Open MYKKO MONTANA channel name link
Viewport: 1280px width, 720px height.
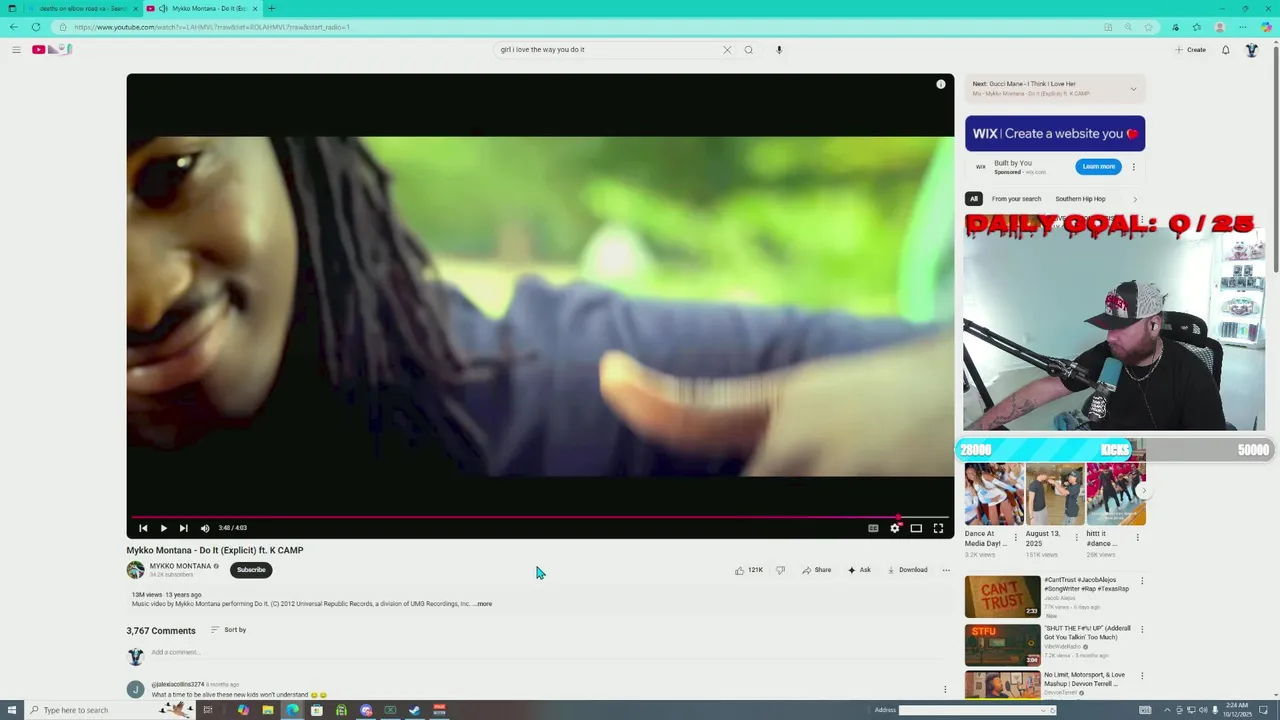(x=180, y=566)
